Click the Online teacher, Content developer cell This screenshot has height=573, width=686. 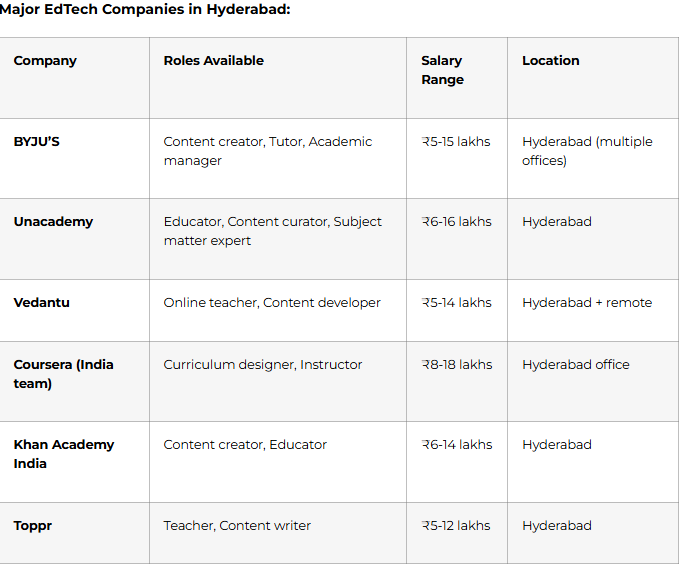tap(272, 303)
